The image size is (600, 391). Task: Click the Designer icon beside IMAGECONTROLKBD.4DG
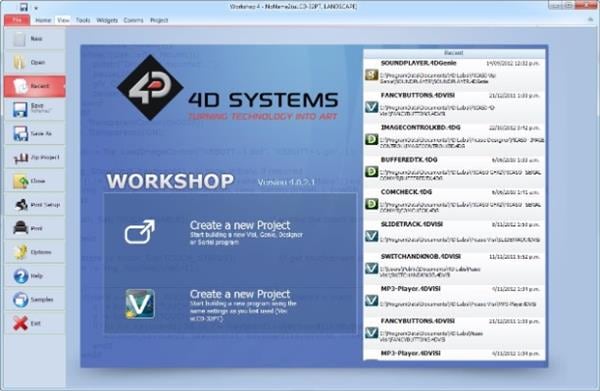pos(371,139)
